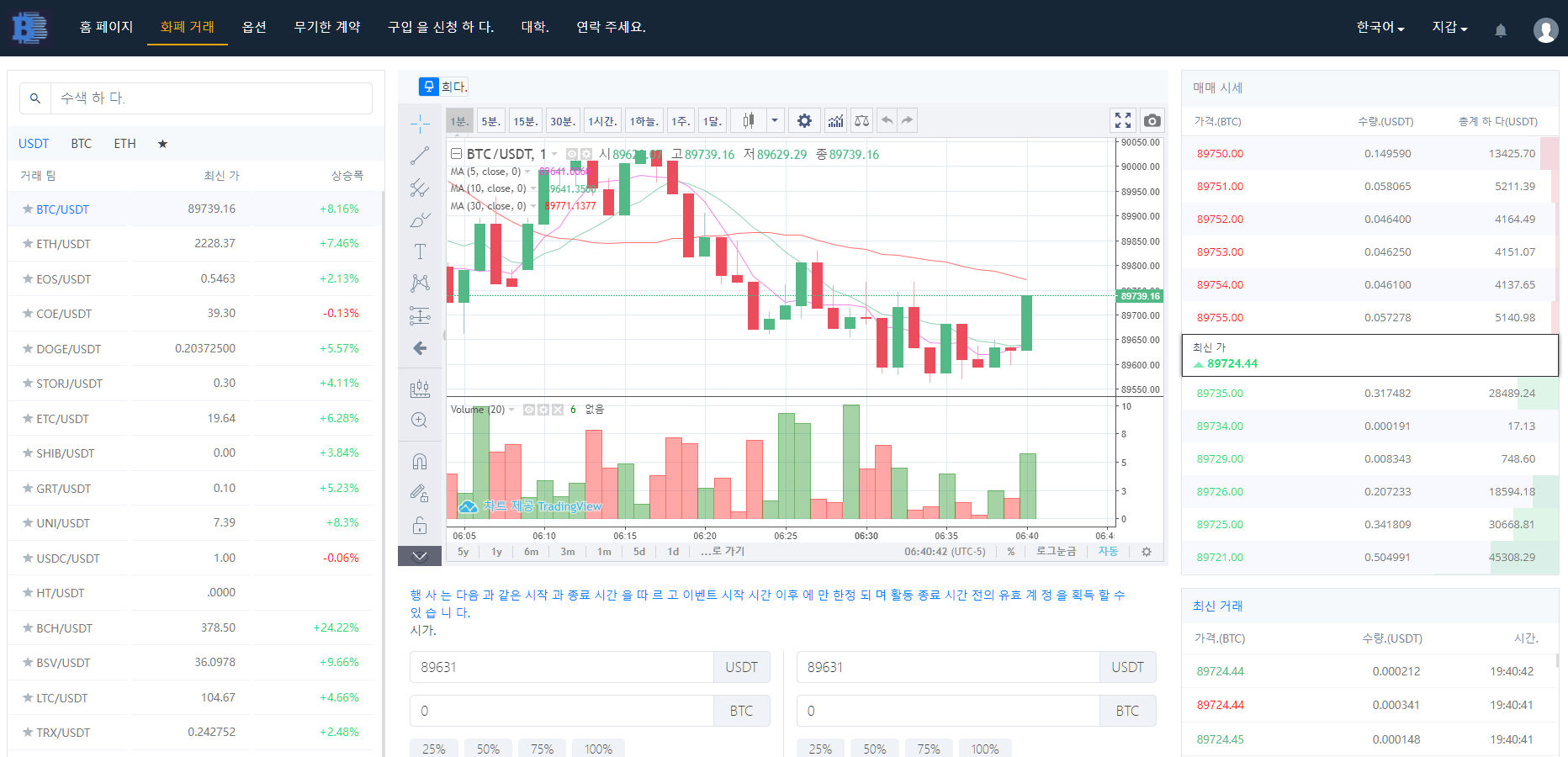The width and height of the screenshot is (1568, 757).
Task: Open the candlestick chart style dropdown arrow
Action: [x=775, y=121]
